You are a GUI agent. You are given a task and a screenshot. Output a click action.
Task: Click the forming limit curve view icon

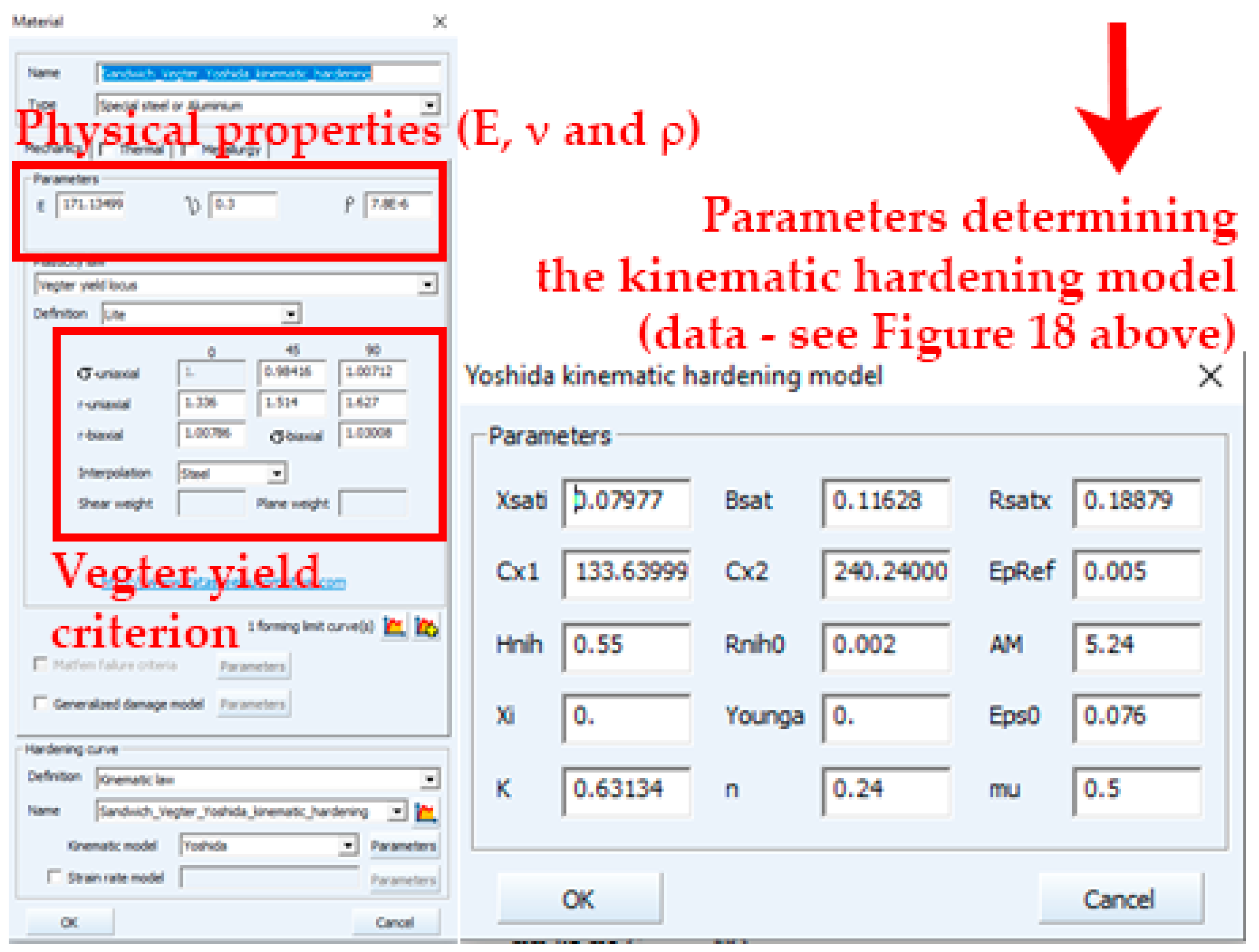[x=394, y=627]
